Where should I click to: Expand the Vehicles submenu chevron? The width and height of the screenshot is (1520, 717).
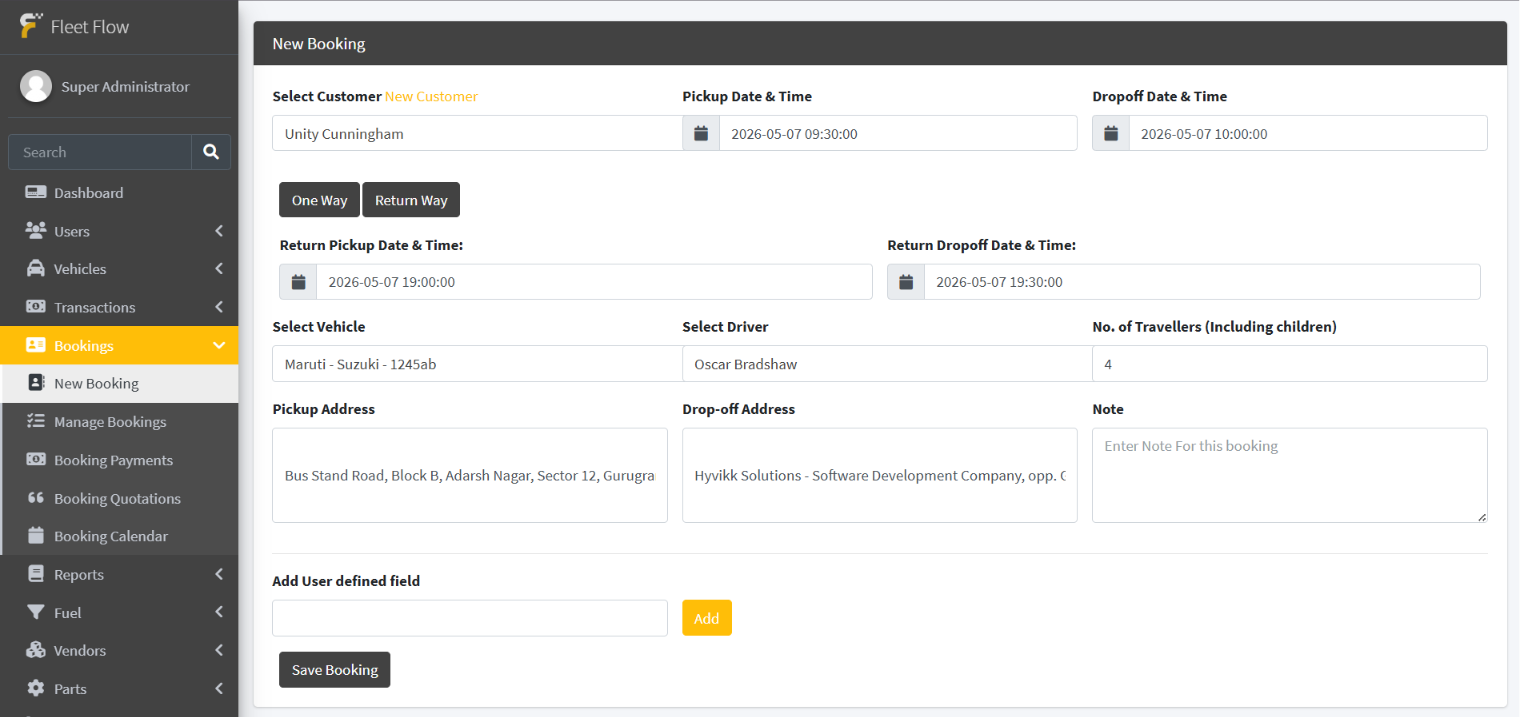[219, 269]
